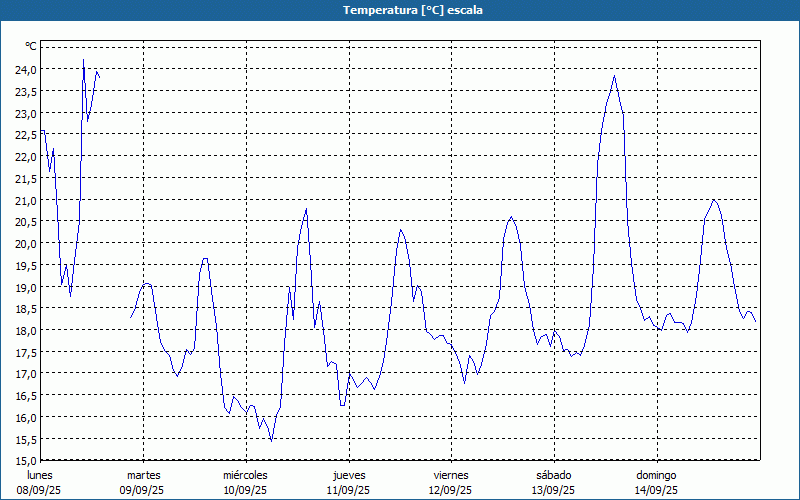Viewport: 800px width, 500px height.
Task: Click the 08/09/25 date label
Action: point(40,490)
